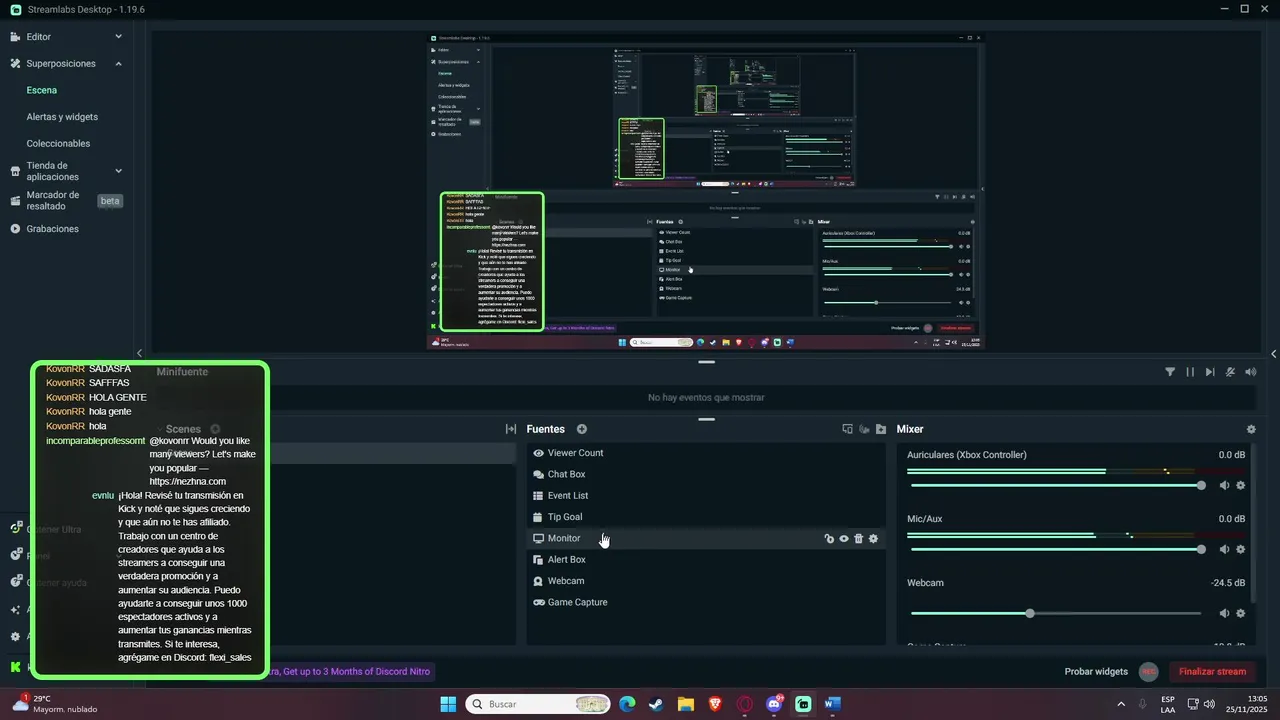Add a source folder in the Fuentes panel
The height and width of the screenshot is (720, 1280).
(x=881, y=429)
